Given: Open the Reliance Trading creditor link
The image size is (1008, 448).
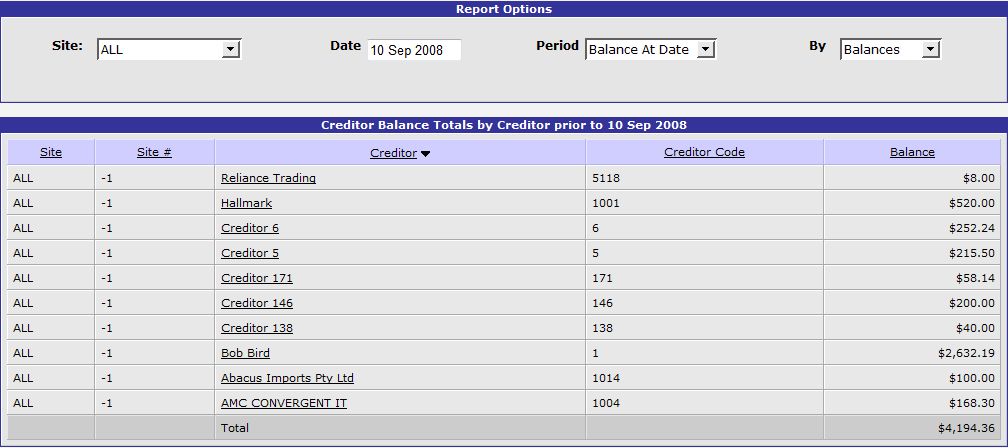Looking at the screenshot, I should 268,178.
